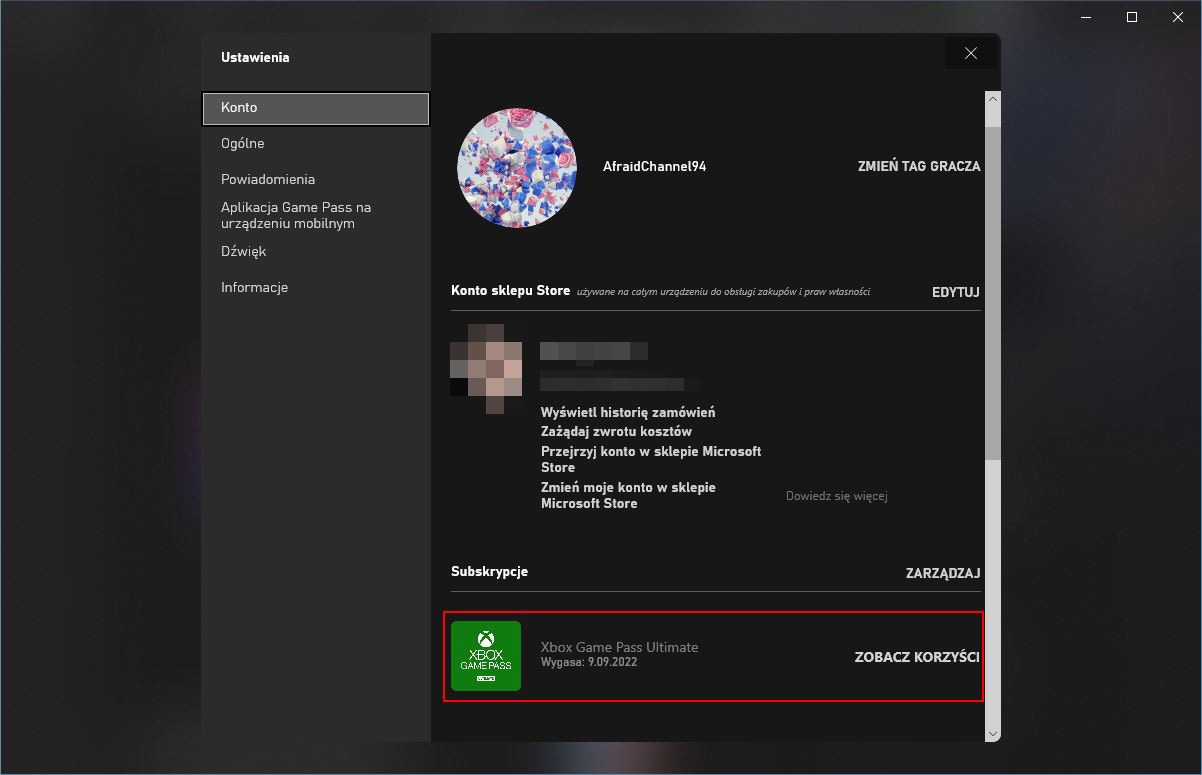Click Zmień moje konto w sklepie Microsoft Store
Image resolution: width=1202 pixels, height=775 pixels.
pyautogui.click(x=628, y=495)
